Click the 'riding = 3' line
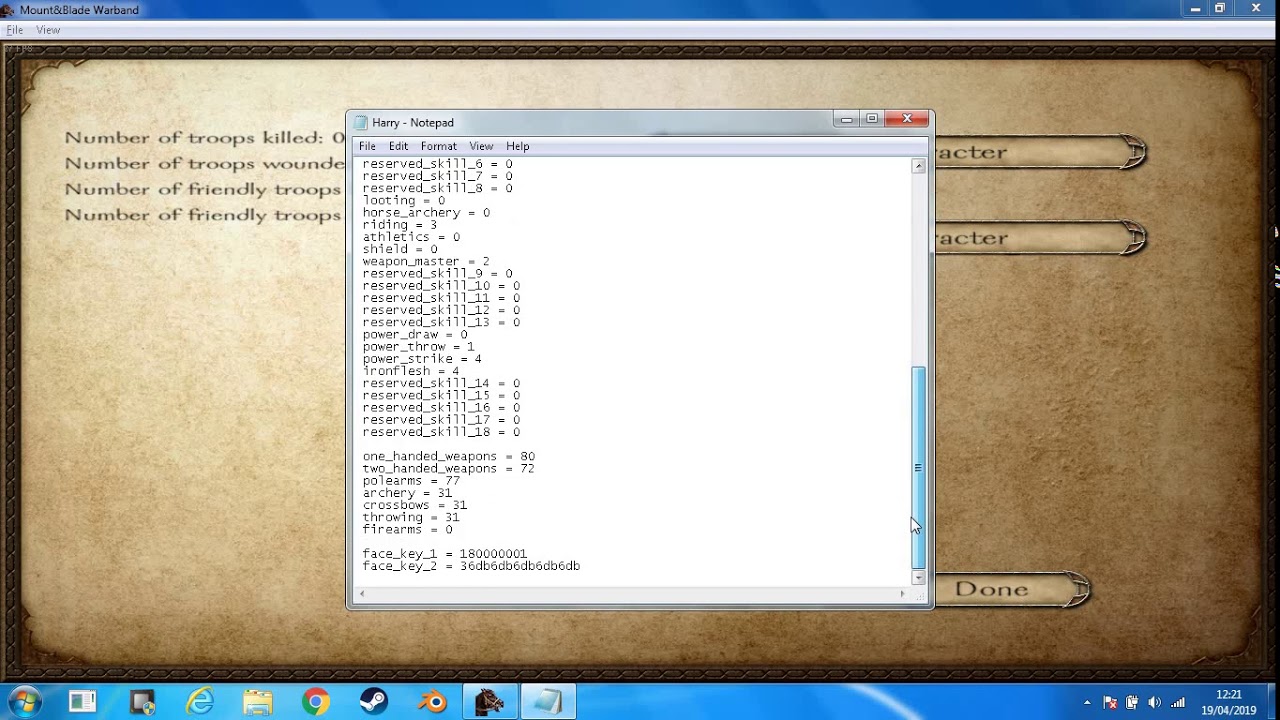1280x720 pixels. point(400,225)
